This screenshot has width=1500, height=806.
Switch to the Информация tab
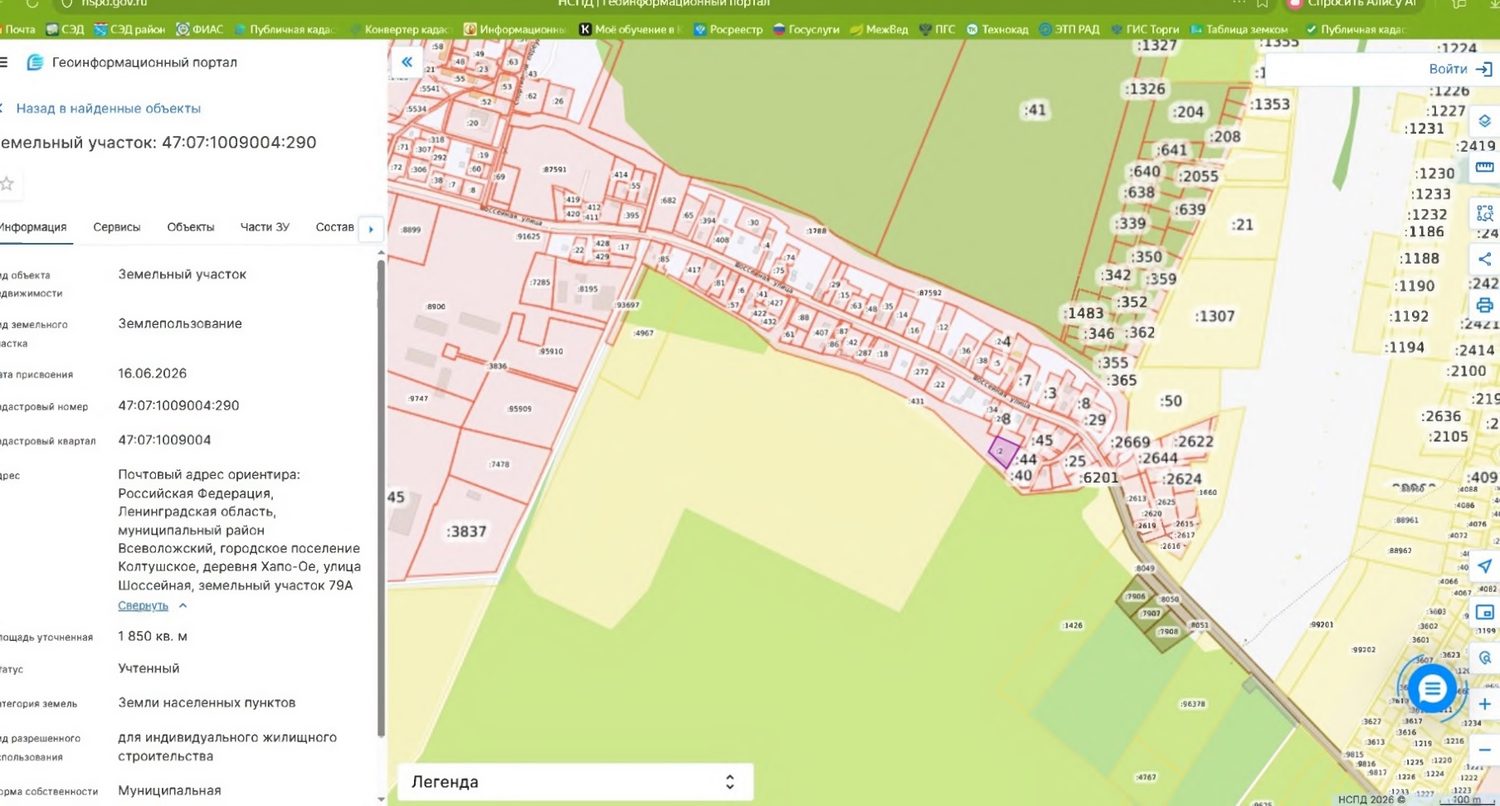(x=33, y=227)
